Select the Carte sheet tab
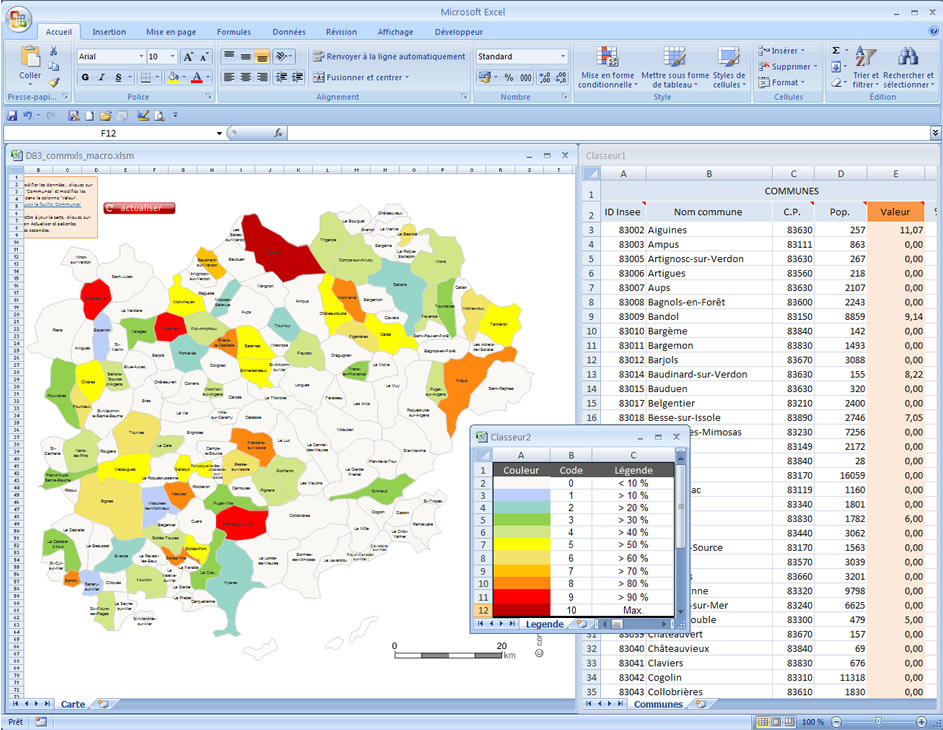Viewport: 943px width, 730px height. tap(72, 704)
